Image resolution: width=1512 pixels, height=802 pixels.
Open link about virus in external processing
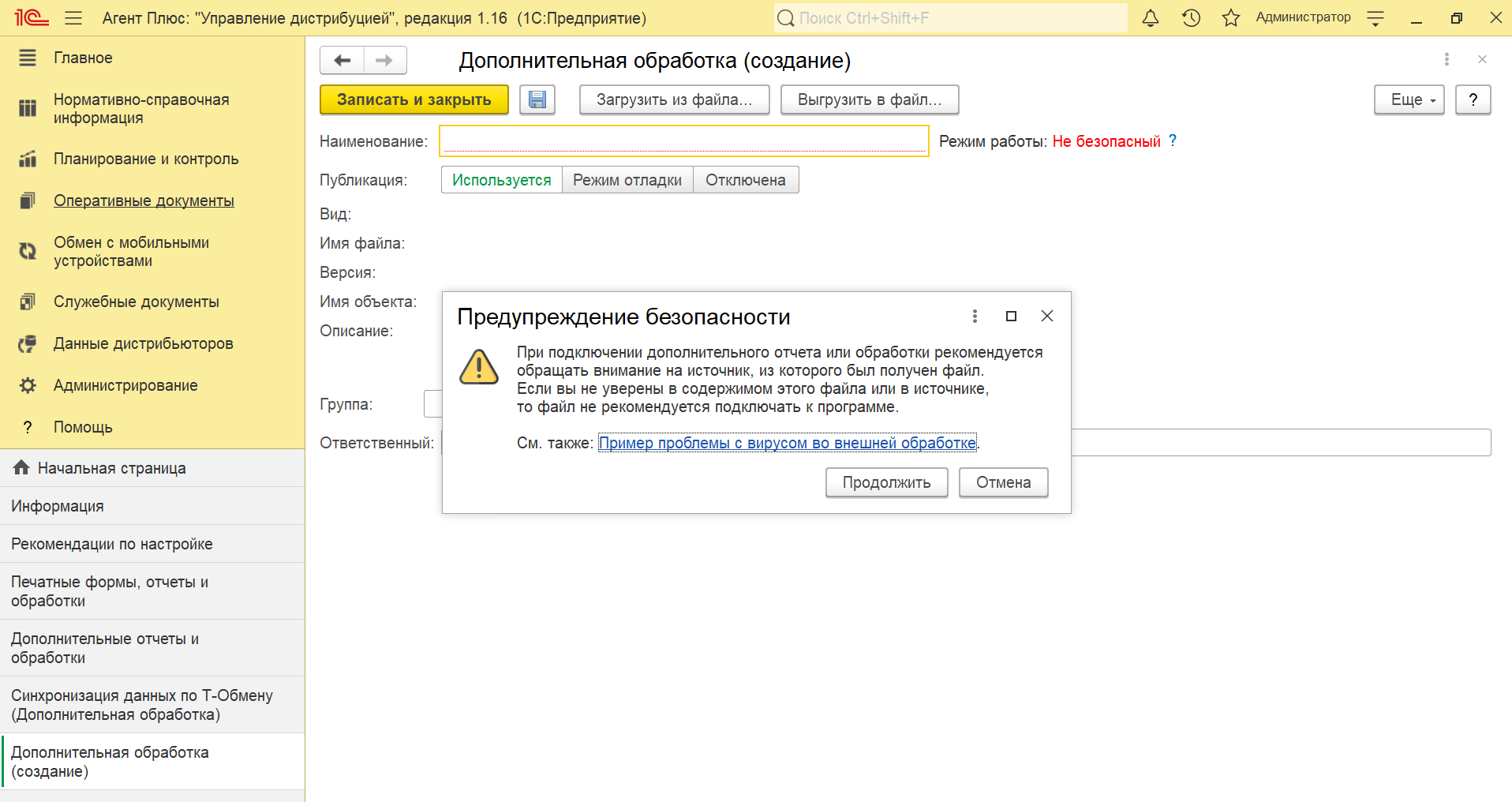pos(788,443)
